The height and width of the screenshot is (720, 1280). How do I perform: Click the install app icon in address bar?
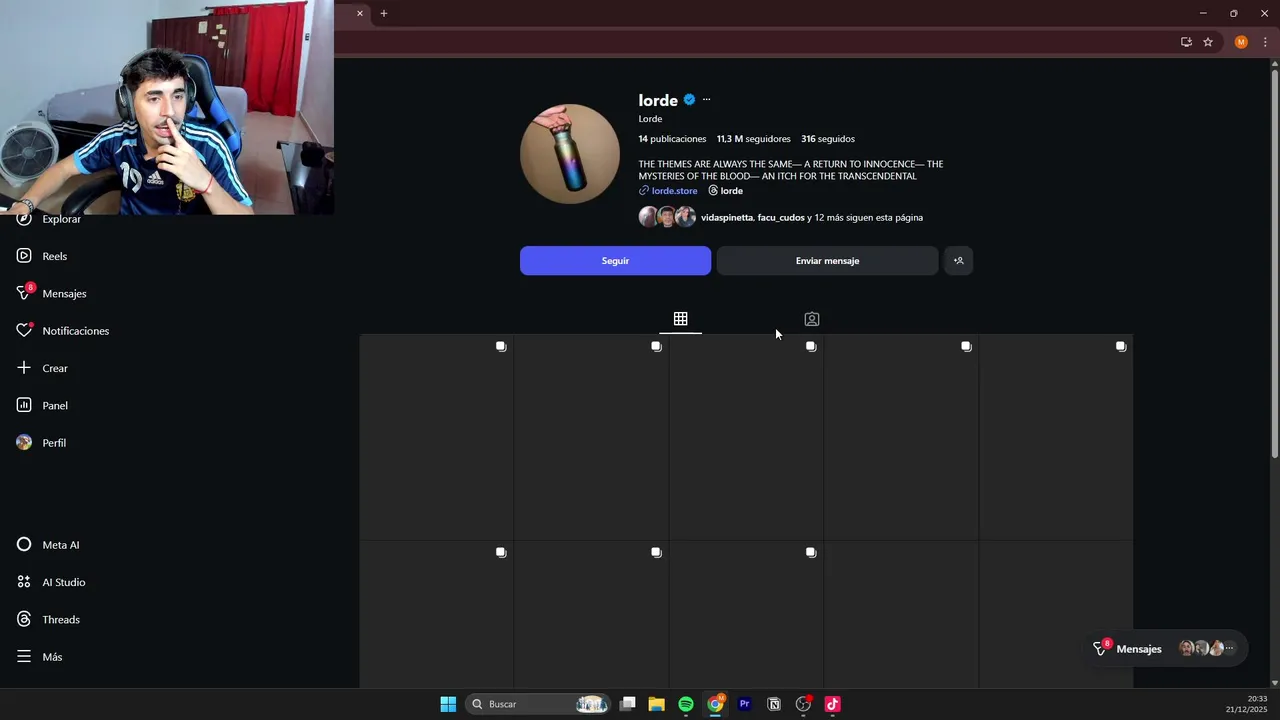1186,42
